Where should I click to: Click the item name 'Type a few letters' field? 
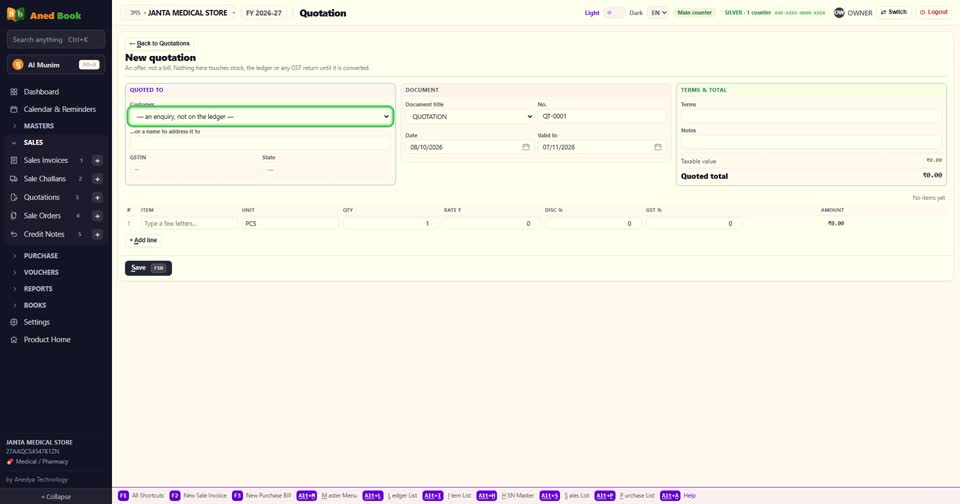[x=188, y=224]
